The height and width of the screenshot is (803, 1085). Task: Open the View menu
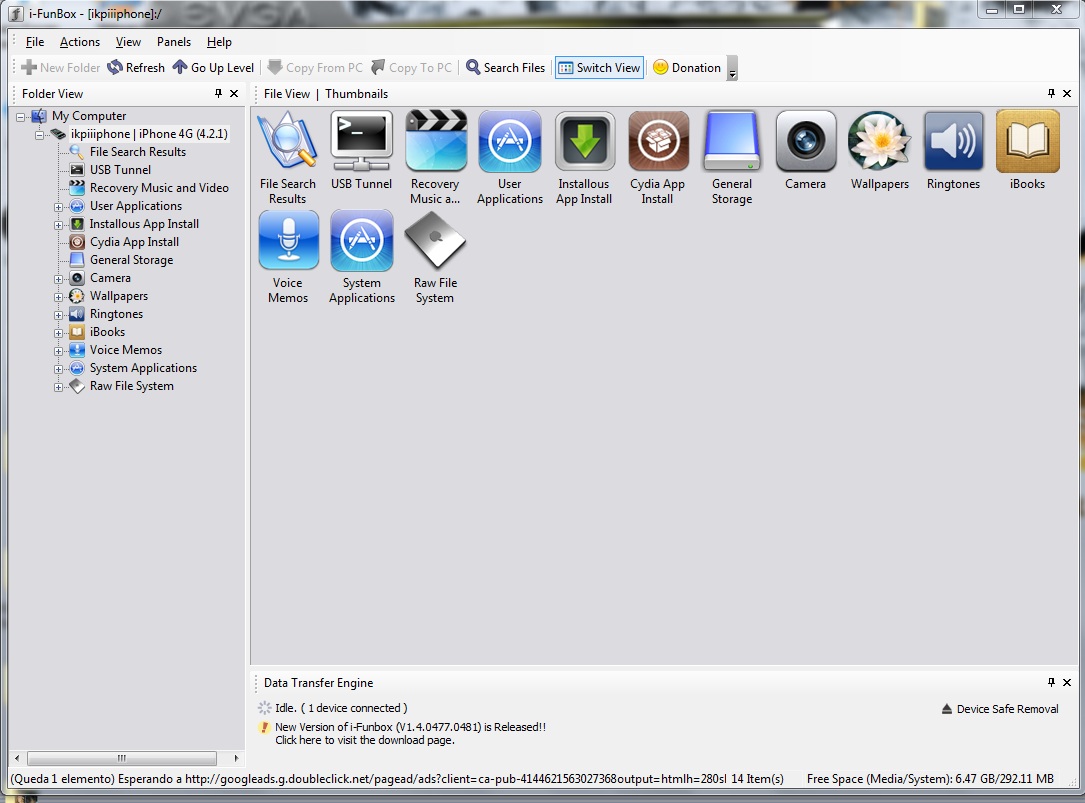coord(128,42)
